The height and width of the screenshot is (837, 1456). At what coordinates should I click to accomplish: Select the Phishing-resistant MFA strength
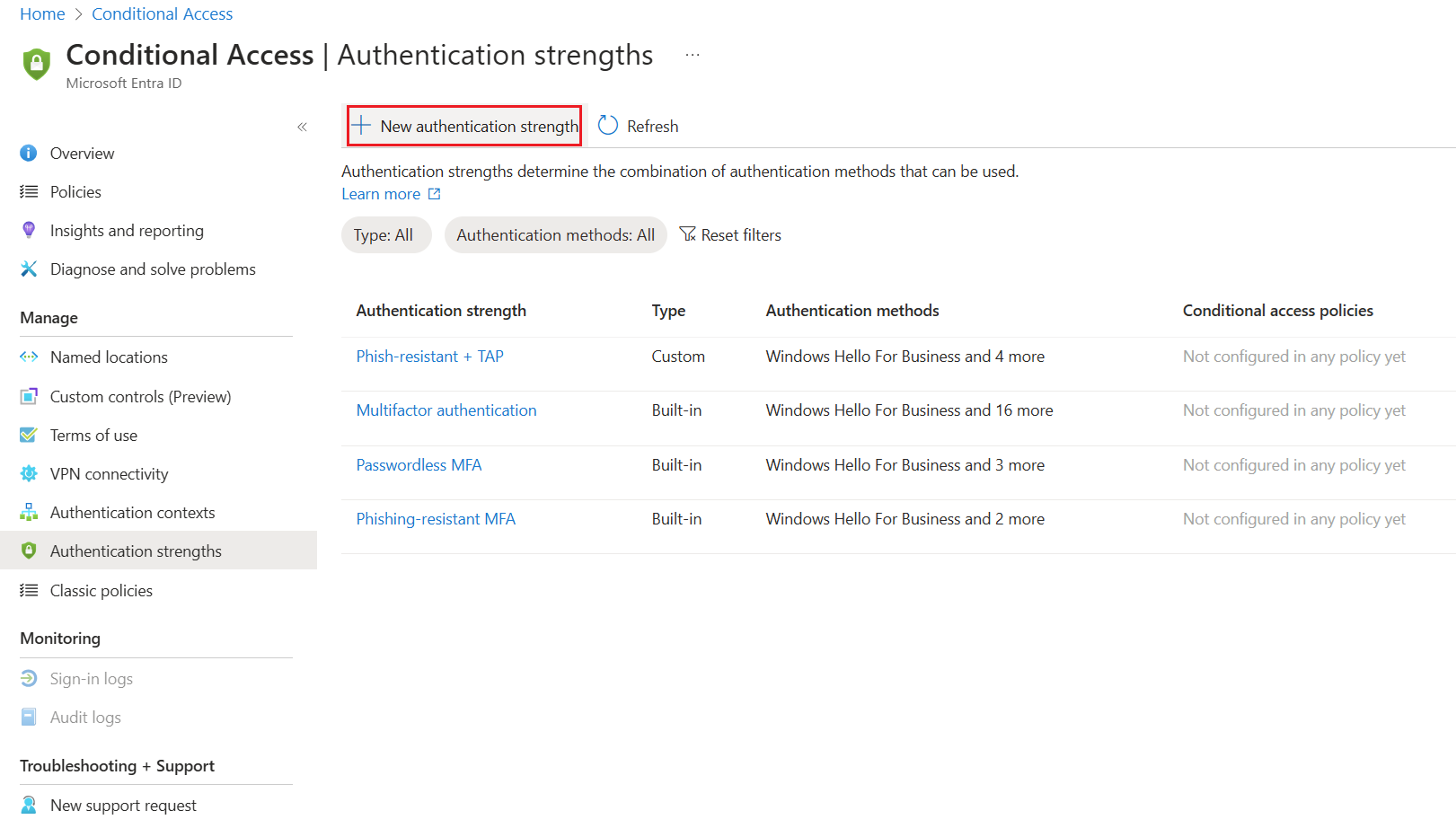(436, 518)
